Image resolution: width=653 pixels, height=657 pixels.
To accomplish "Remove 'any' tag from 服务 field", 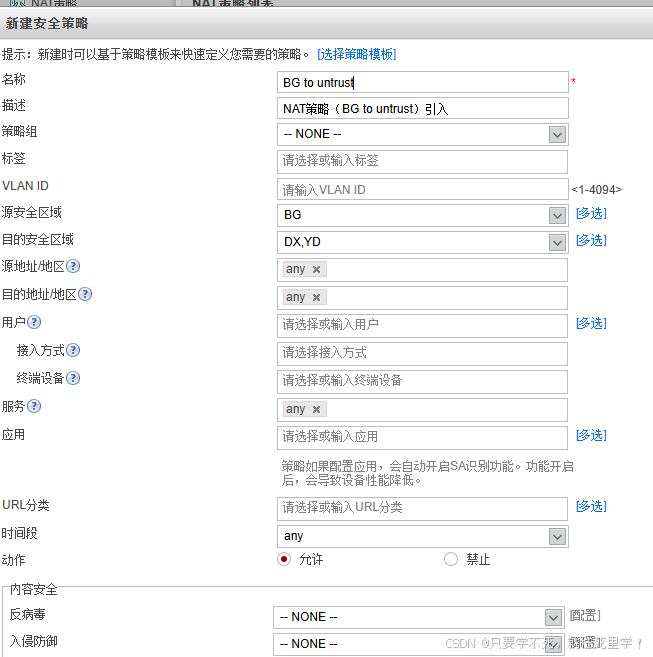I will coord(316,409).
